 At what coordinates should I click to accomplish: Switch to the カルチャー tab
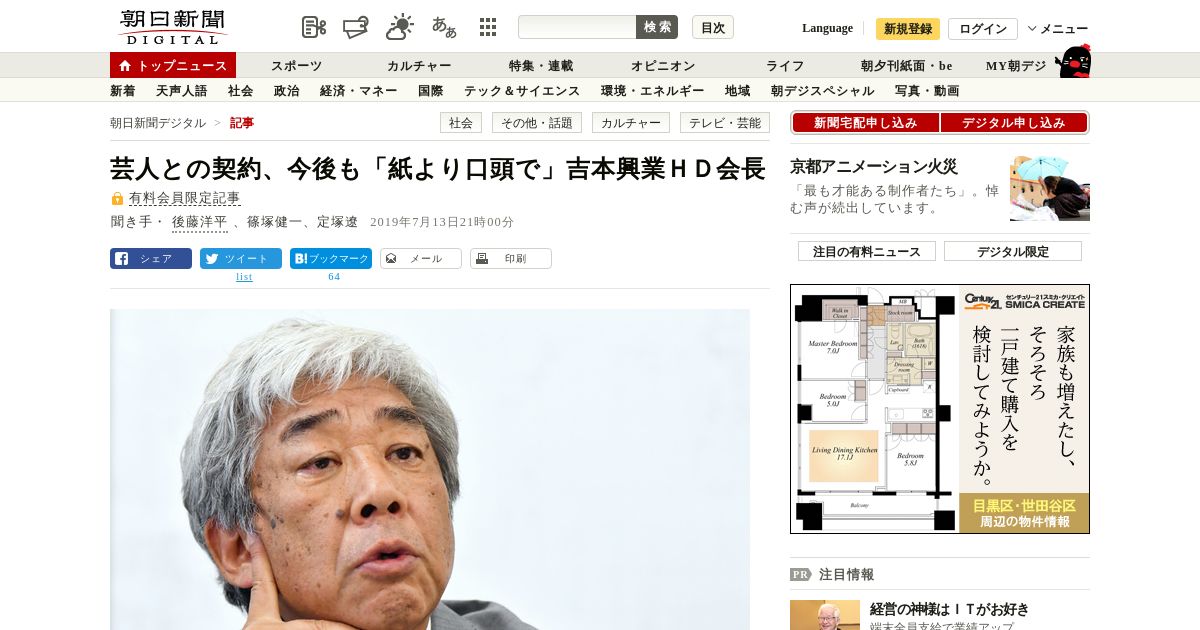[419, 66]
